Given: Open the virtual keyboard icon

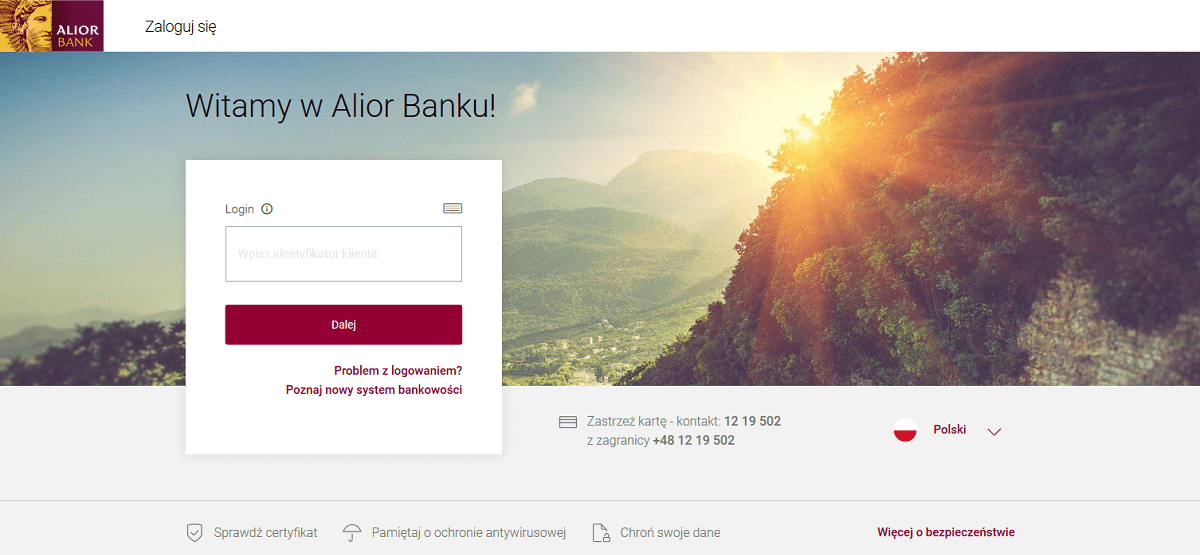Looking at the screenshot, I should (x=453, y=208).
